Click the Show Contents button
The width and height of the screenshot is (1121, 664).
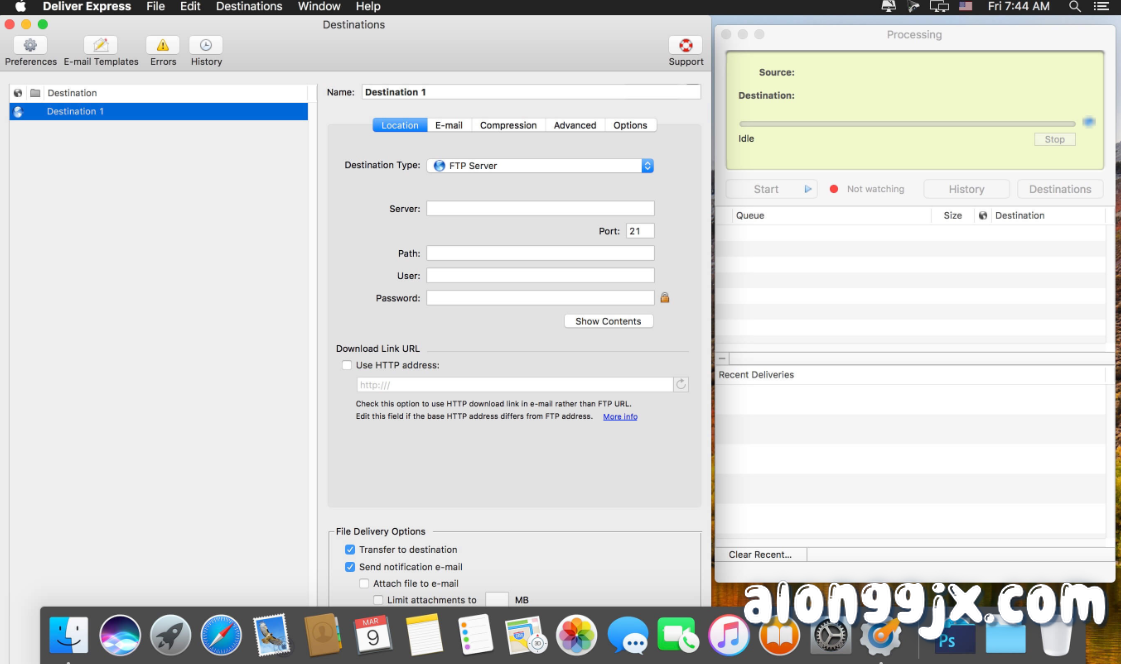pyautogui.click(x=608, y=321)
